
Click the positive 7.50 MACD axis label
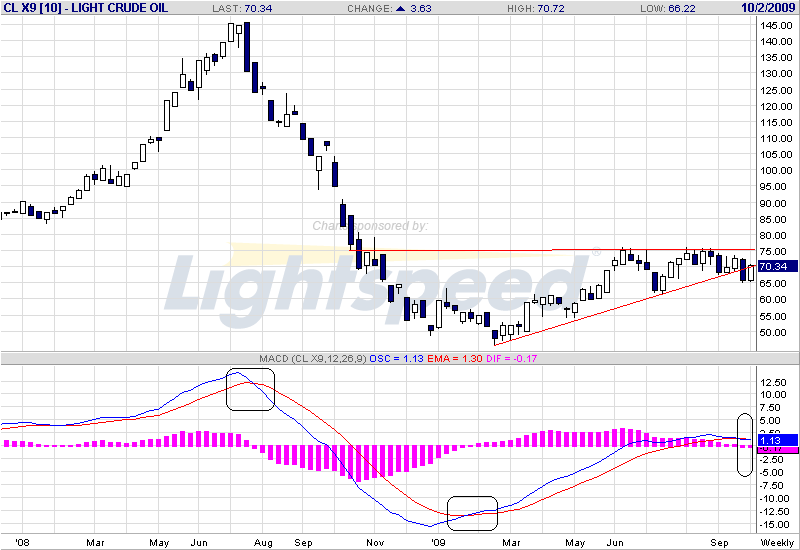(x=770, y=408)
